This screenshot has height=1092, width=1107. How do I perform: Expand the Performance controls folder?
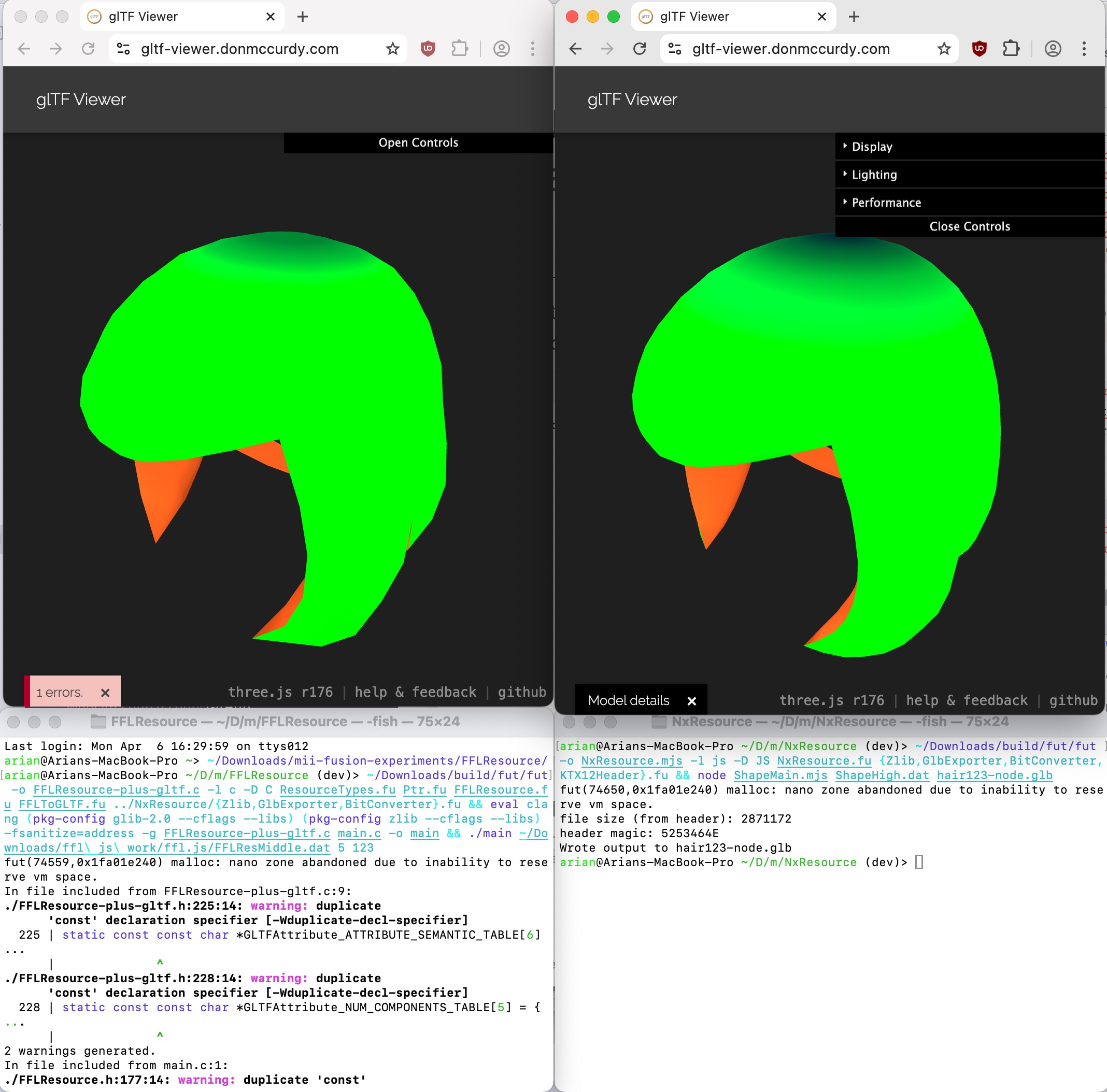(x=886, y=203)
